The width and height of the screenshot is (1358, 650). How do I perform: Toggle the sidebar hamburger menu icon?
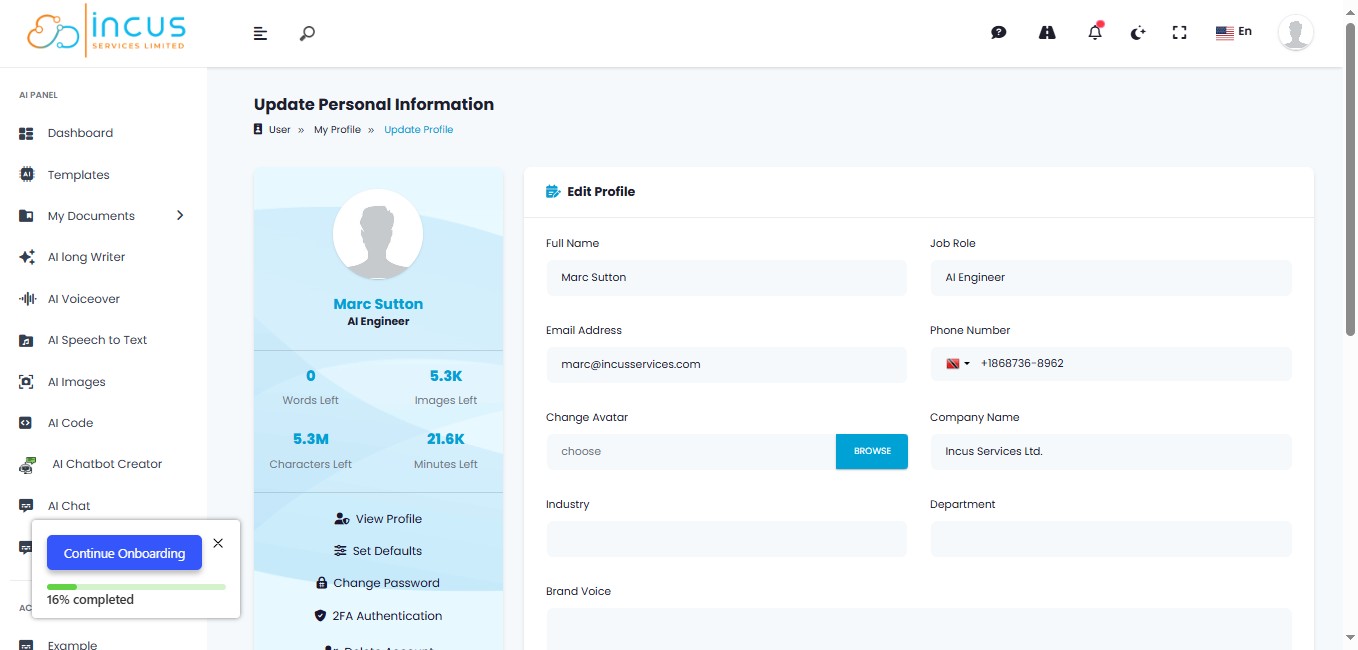260,33
